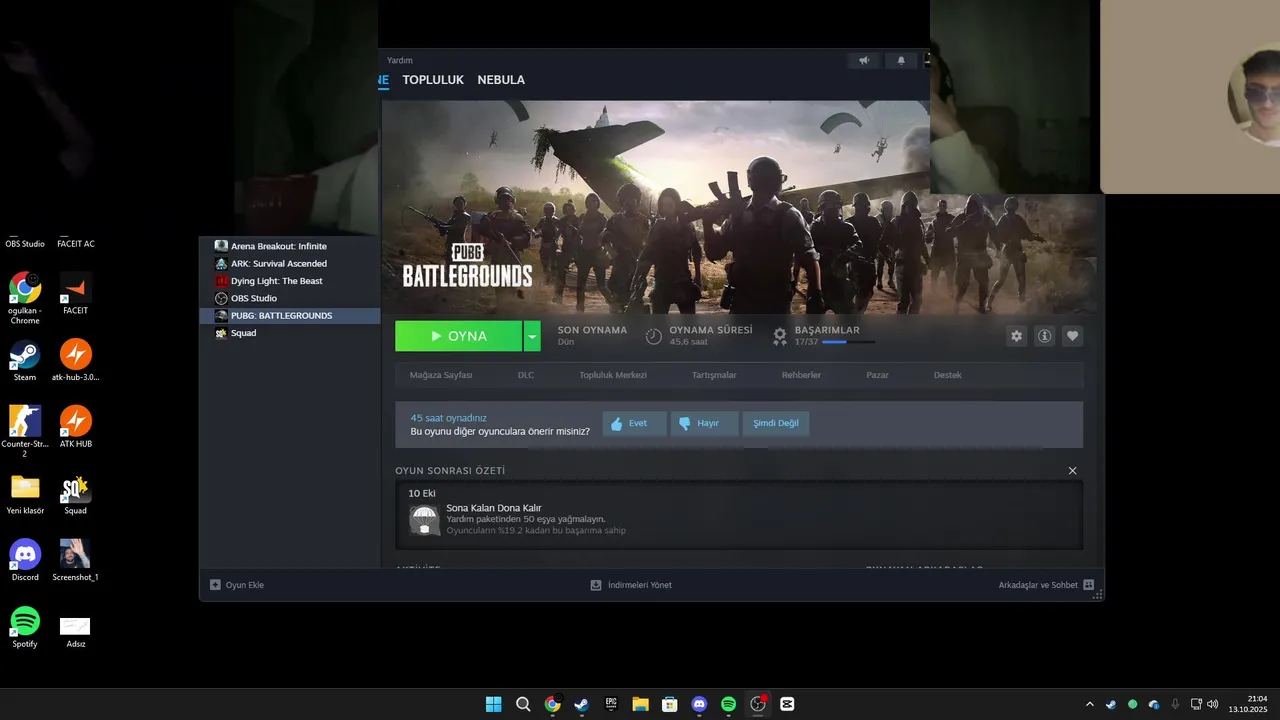
Task: Select the Squad desktop shortcut
Action: [76, 494]
